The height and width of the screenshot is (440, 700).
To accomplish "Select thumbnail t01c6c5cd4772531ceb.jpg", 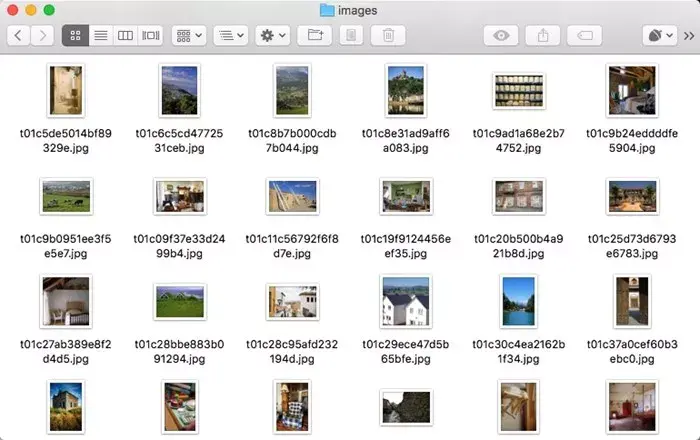I will pyautogui.click(x=179, y=91).
